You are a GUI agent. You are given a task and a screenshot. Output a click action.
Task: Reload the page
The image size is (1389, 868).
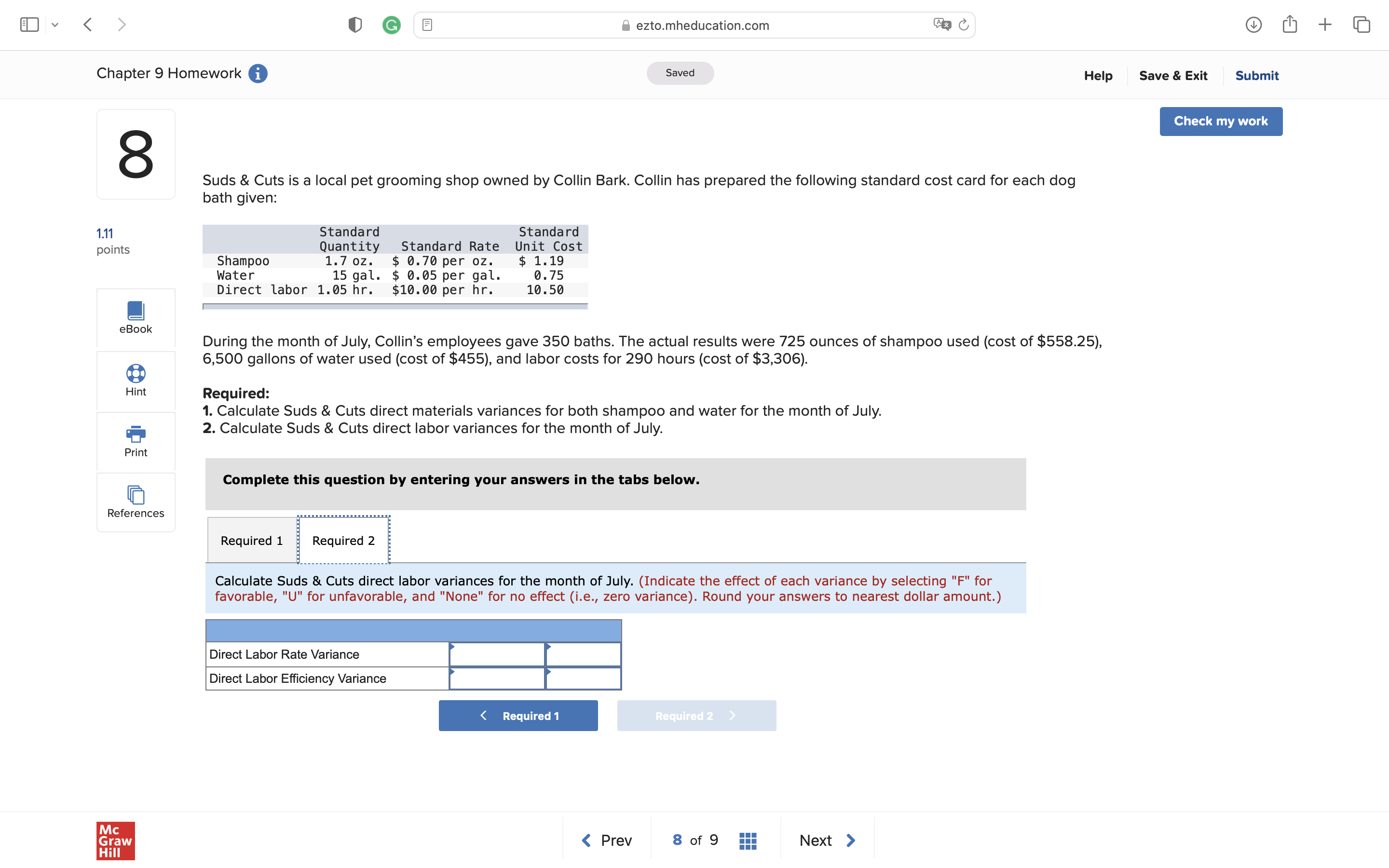[964, 25]
